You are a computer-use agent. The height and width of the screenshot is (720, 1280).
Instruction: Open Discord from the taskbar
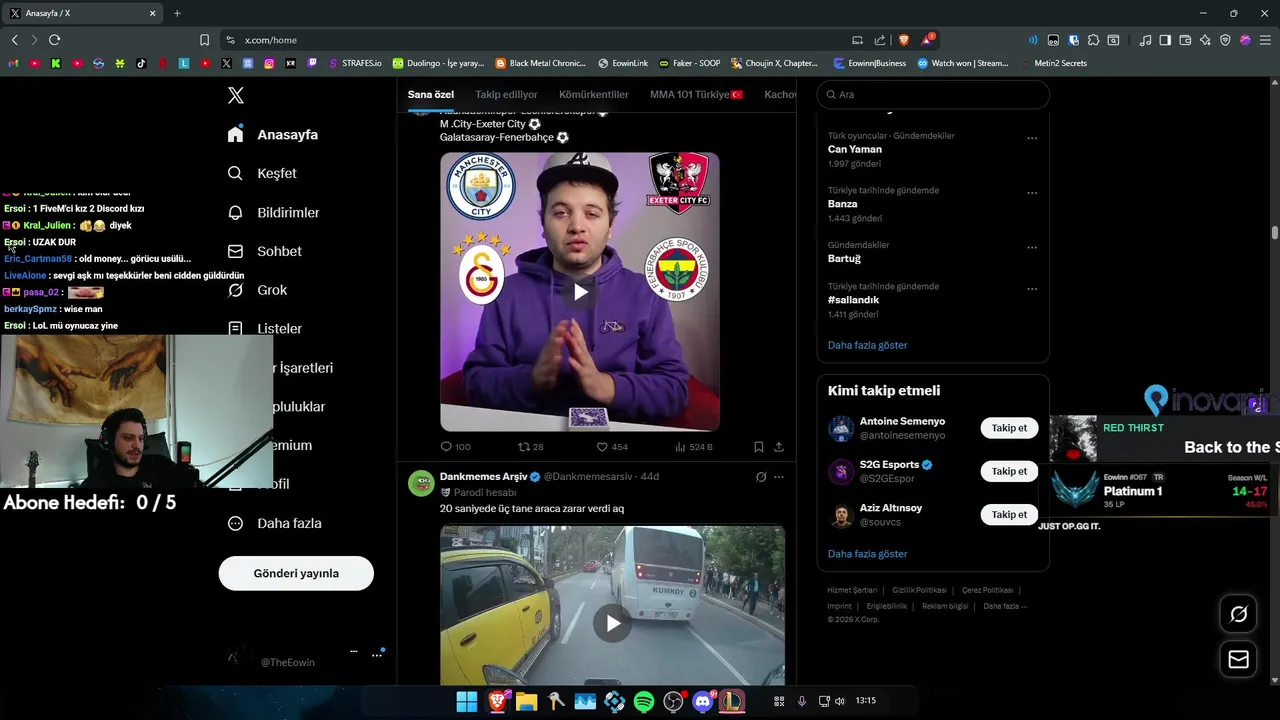[703, 702]
